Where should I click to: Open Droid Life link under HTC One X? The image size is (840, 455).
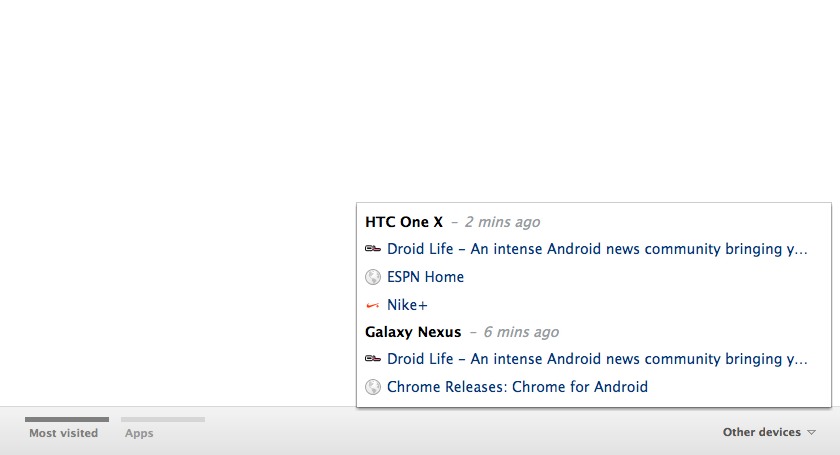[597, 249]
